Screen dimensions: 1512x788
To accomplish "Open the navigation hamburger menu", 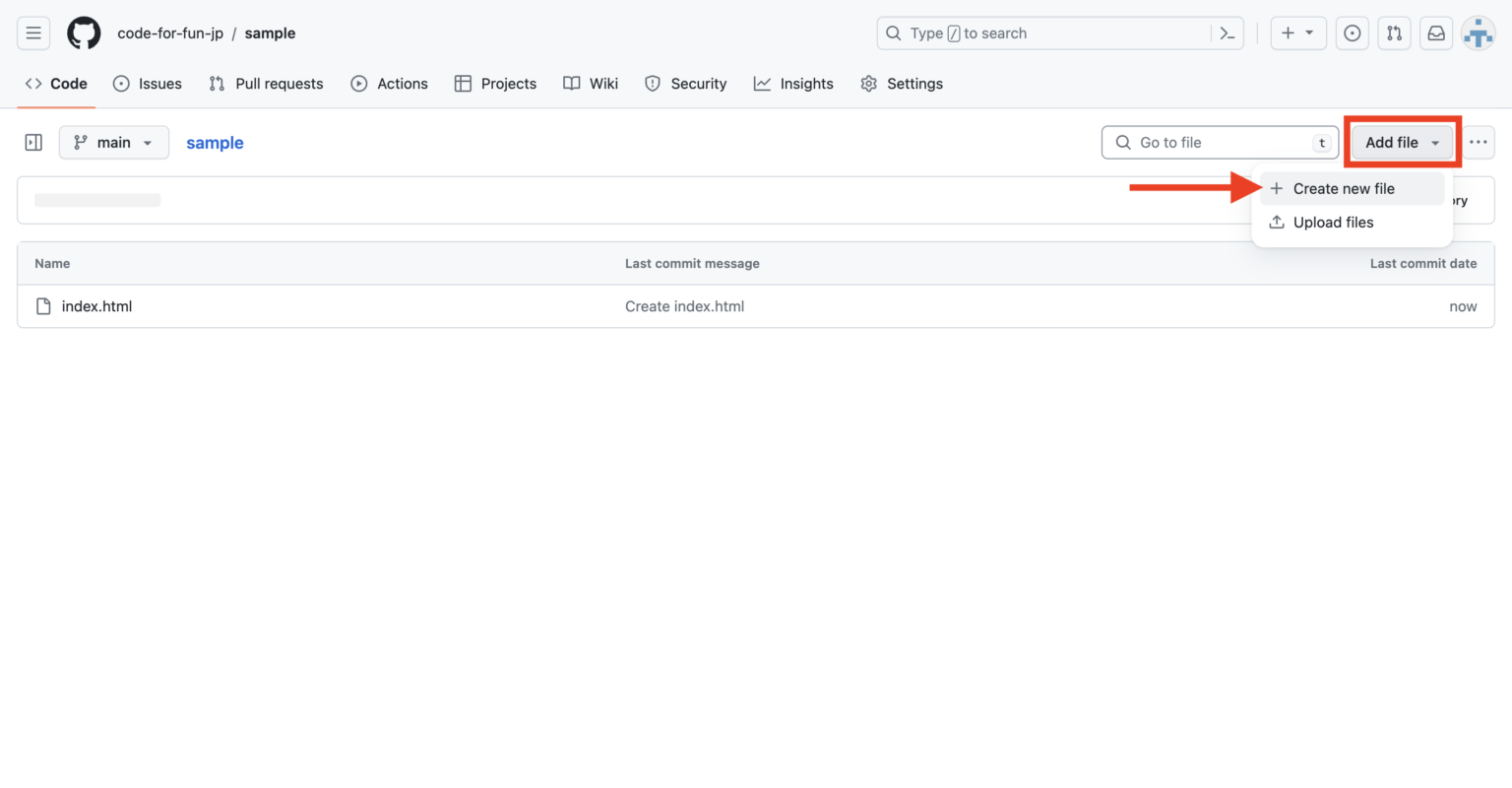I will point(32,33).
